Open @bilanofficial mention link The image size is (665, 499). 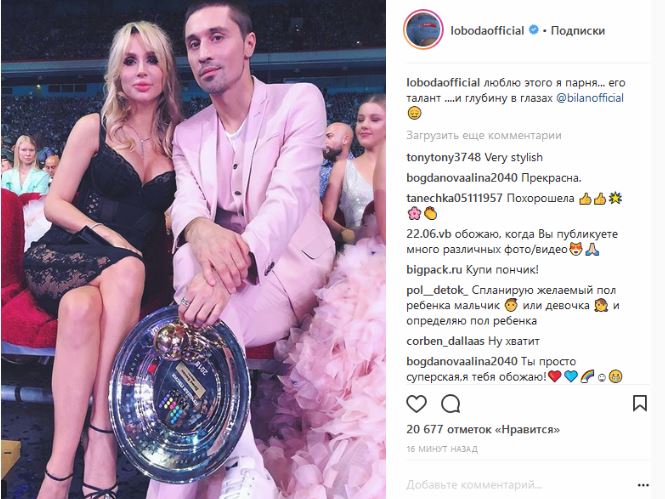[590, 98]
